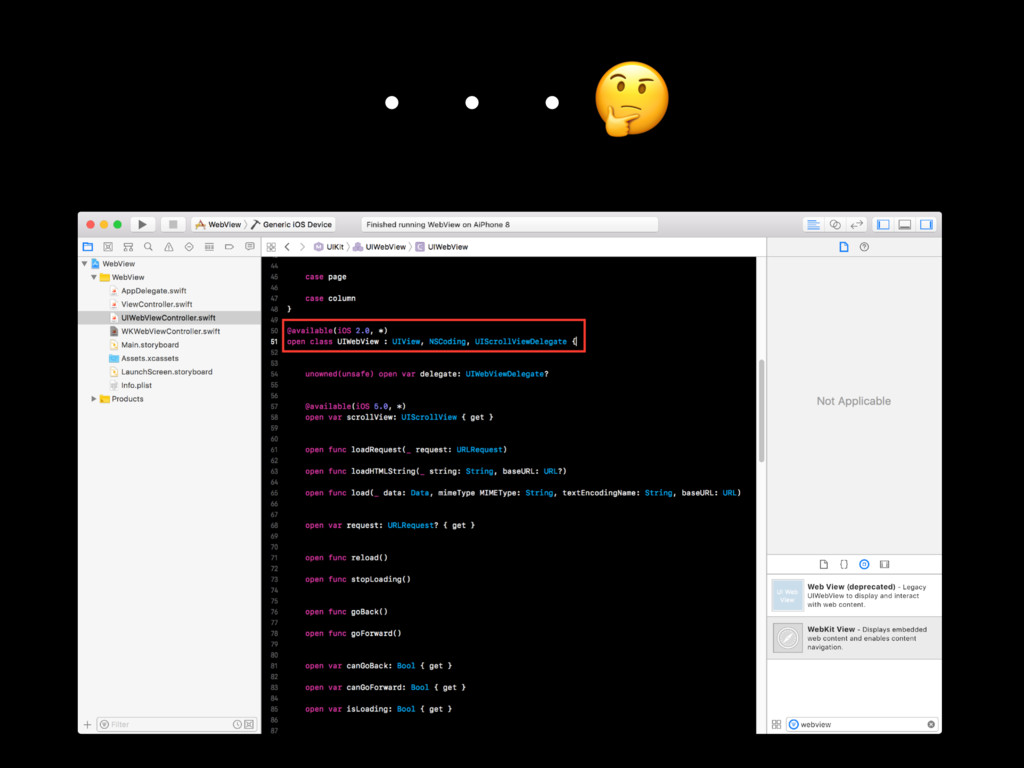This screenshot has width=1024, height=768.
Task: Select WKWebViewController.swift file
Action: pos(170,332)
